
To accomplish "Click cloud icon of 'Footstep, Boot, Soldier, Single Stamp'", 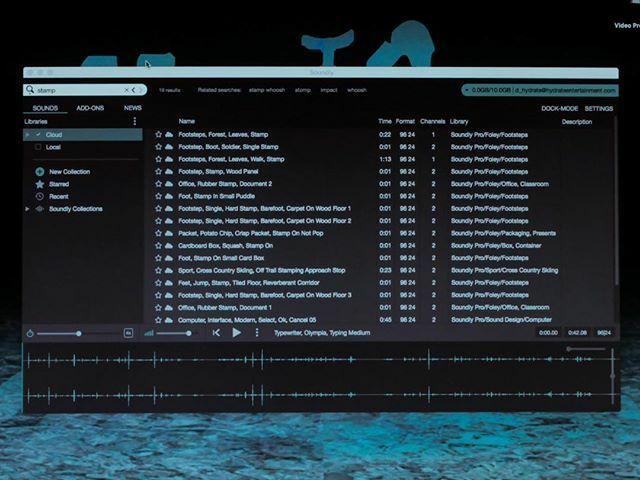I will 169,147.
